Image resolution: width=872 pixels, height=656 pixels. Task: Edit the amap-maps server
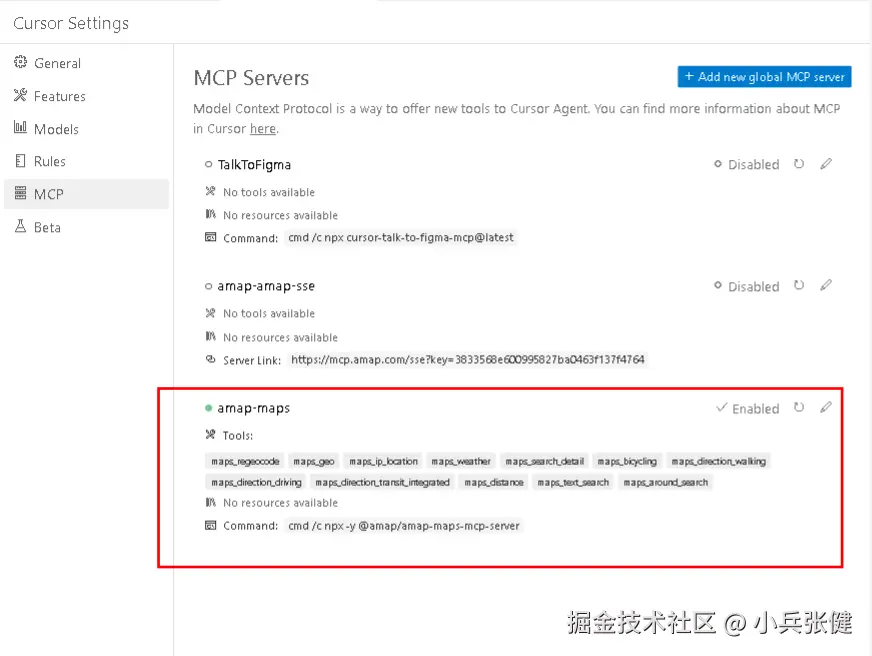point(826,407)
